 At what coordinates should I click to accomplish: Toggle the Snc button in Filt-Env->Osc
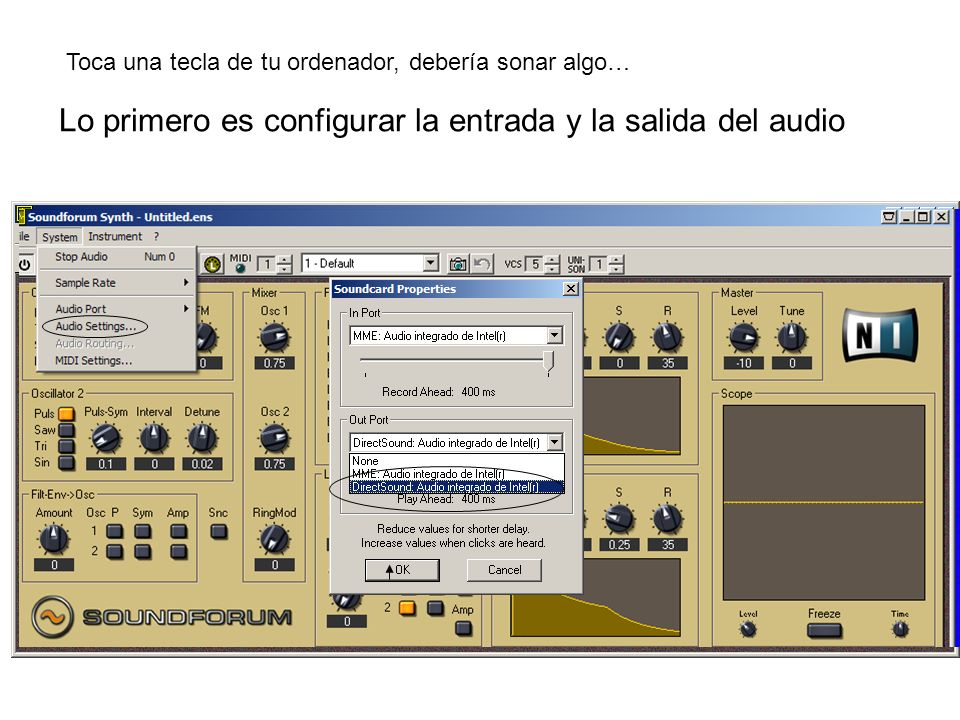[x=219, y=531]
